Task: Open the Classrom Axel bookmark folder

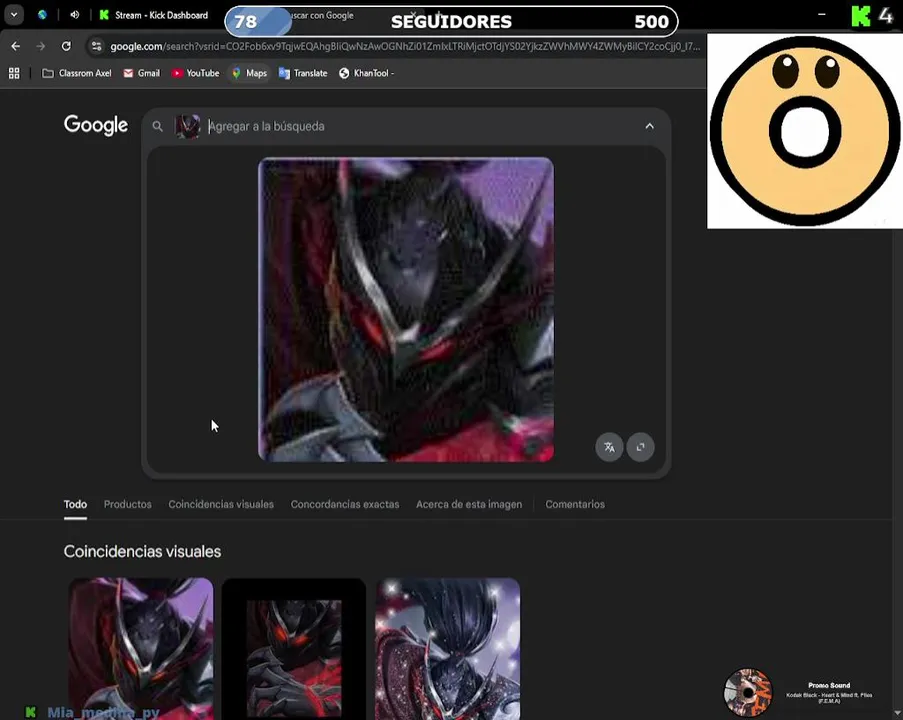Action: (x=77, y=73)
